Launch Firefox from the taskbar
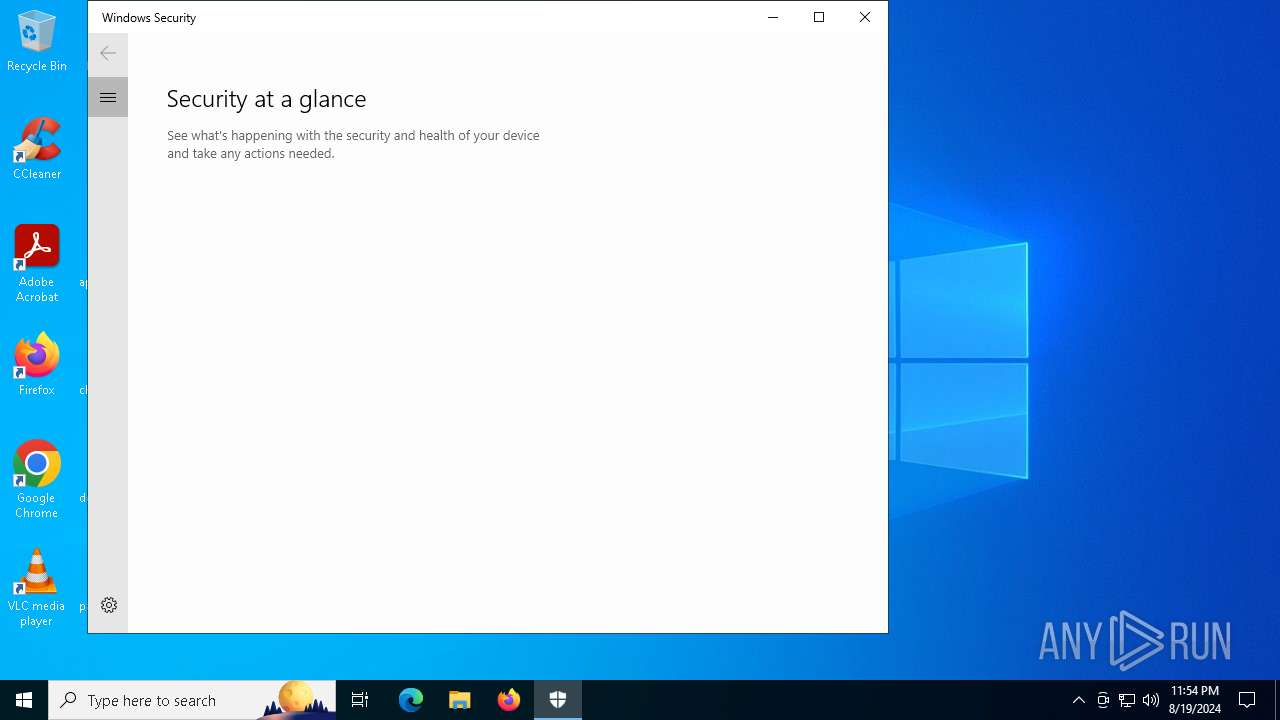The height and width of the screenshot is (720, 1280). pos(509,700)
